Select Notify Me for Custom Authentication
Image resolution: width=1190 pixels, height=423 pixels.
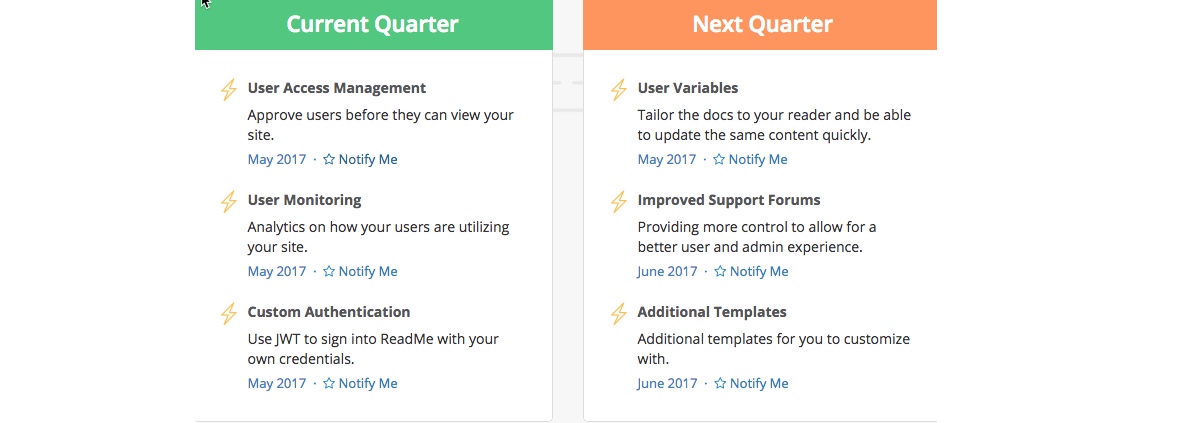(360, 384)
